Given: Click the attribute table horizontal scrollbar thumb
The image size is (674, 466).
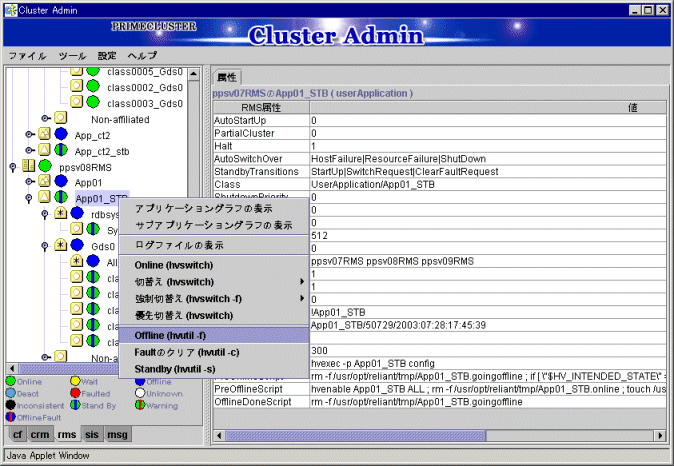Looking at the screenshot, I should [355, 435].
